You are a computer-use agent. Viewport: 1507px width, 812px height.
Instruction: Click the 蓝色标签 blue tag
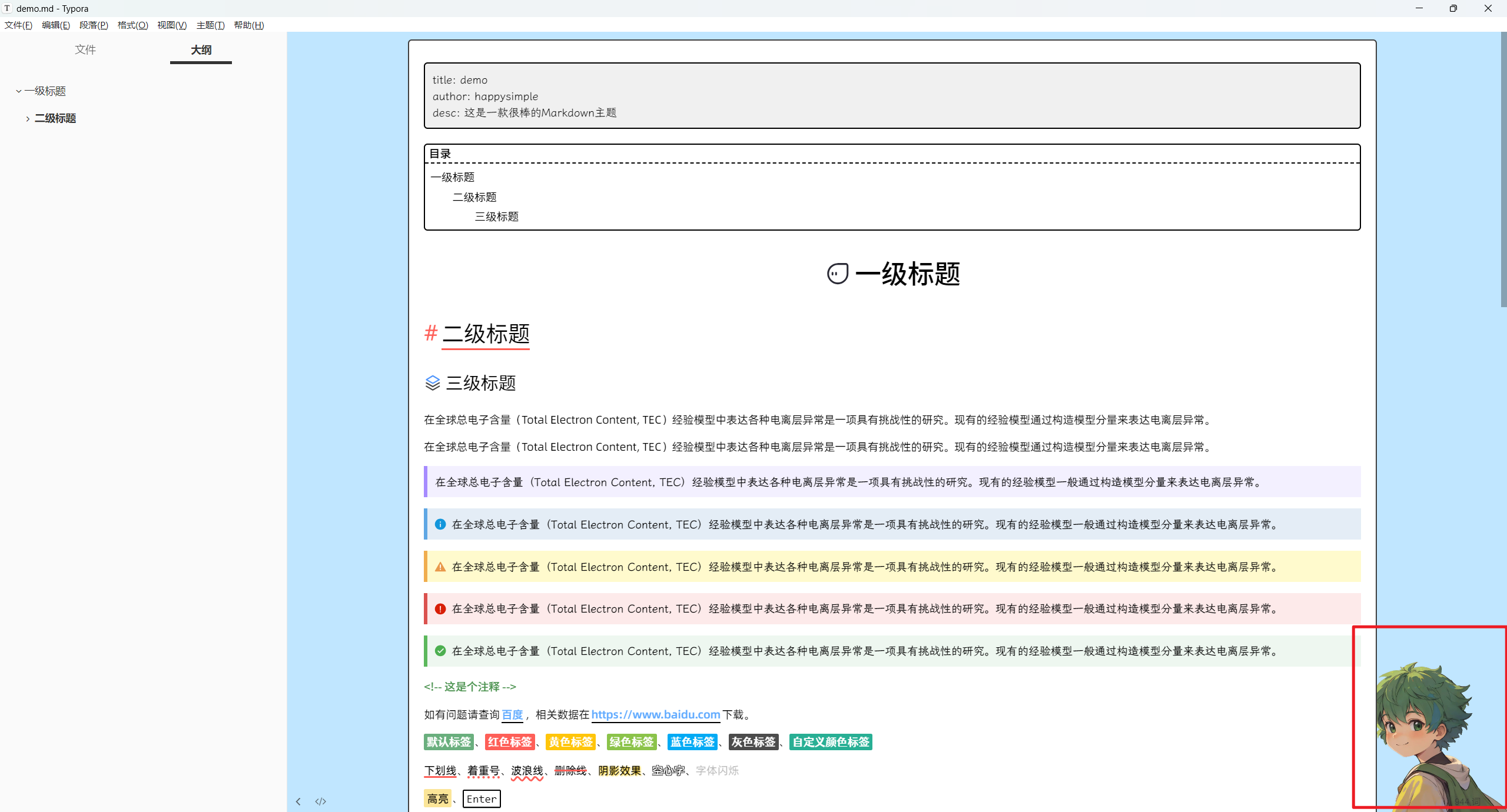[x=692, y=742]
